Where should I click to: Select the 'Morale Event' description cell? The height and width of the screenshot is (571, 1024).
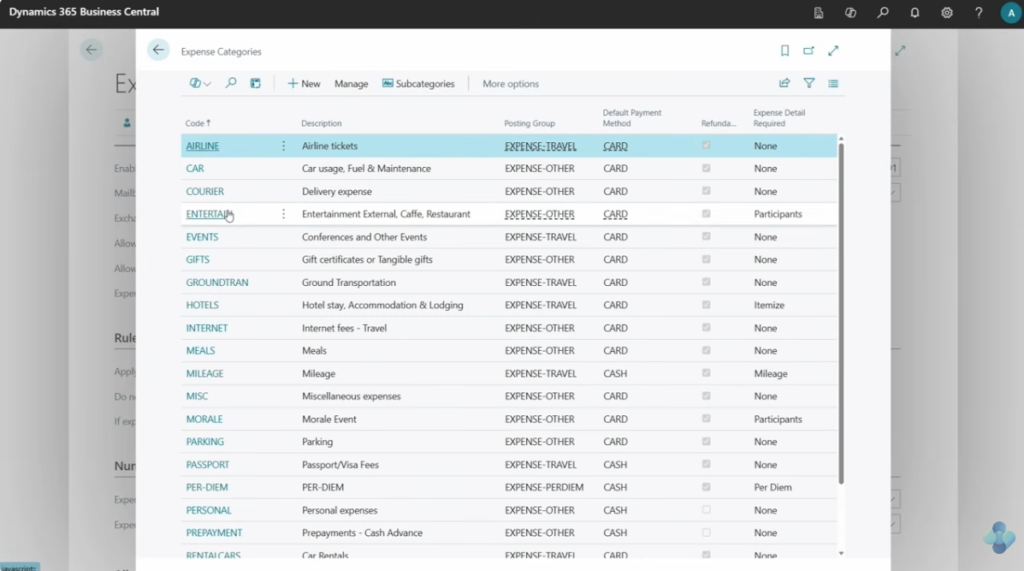[x=329, y=419]
